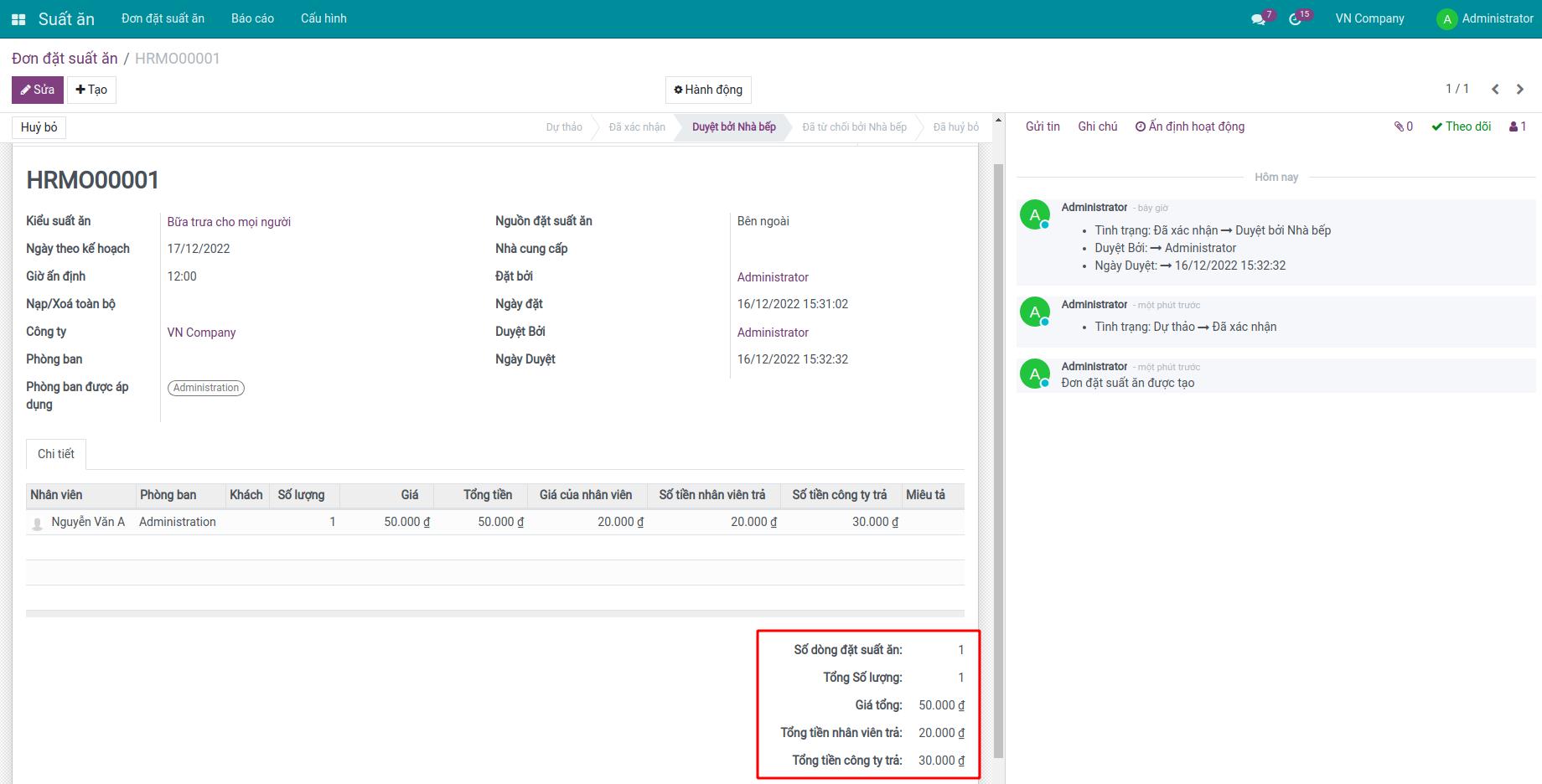Click the attachments paperclip counter
The height and width of the screenshot is (784, 1542).
(x=1404, y=126)
